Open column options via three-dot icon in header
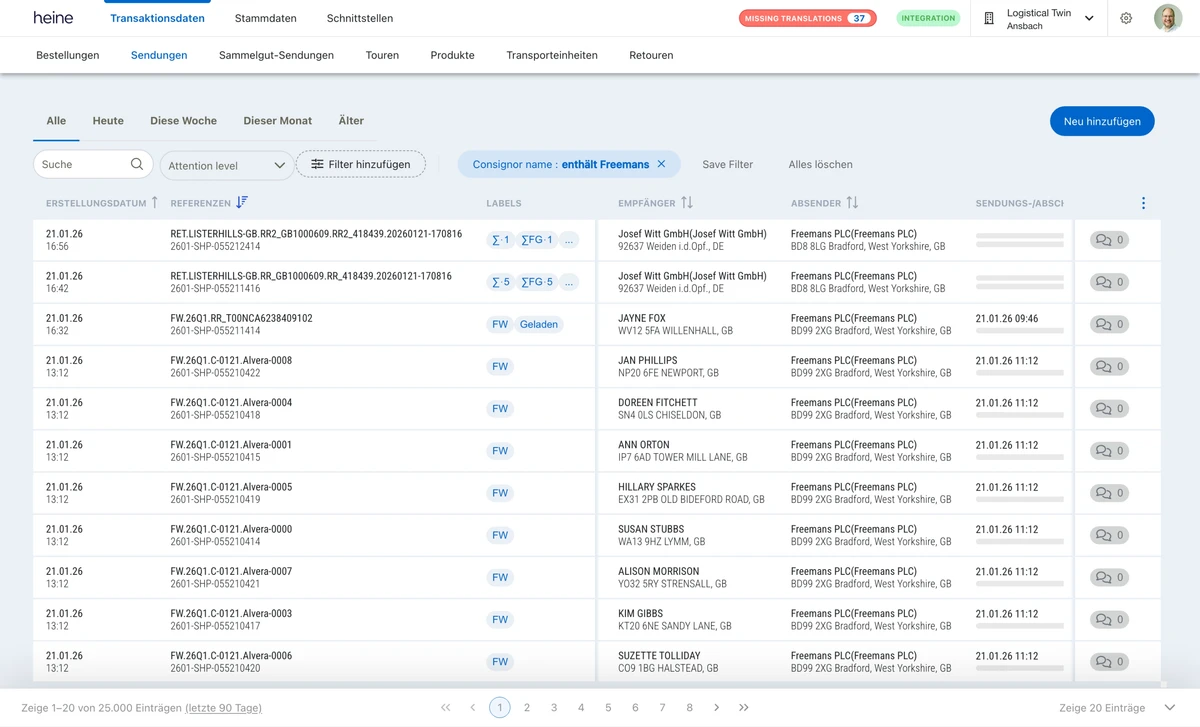This screenshot has width=1200, height=727. pyautogui.click(x=1143, y=201)
